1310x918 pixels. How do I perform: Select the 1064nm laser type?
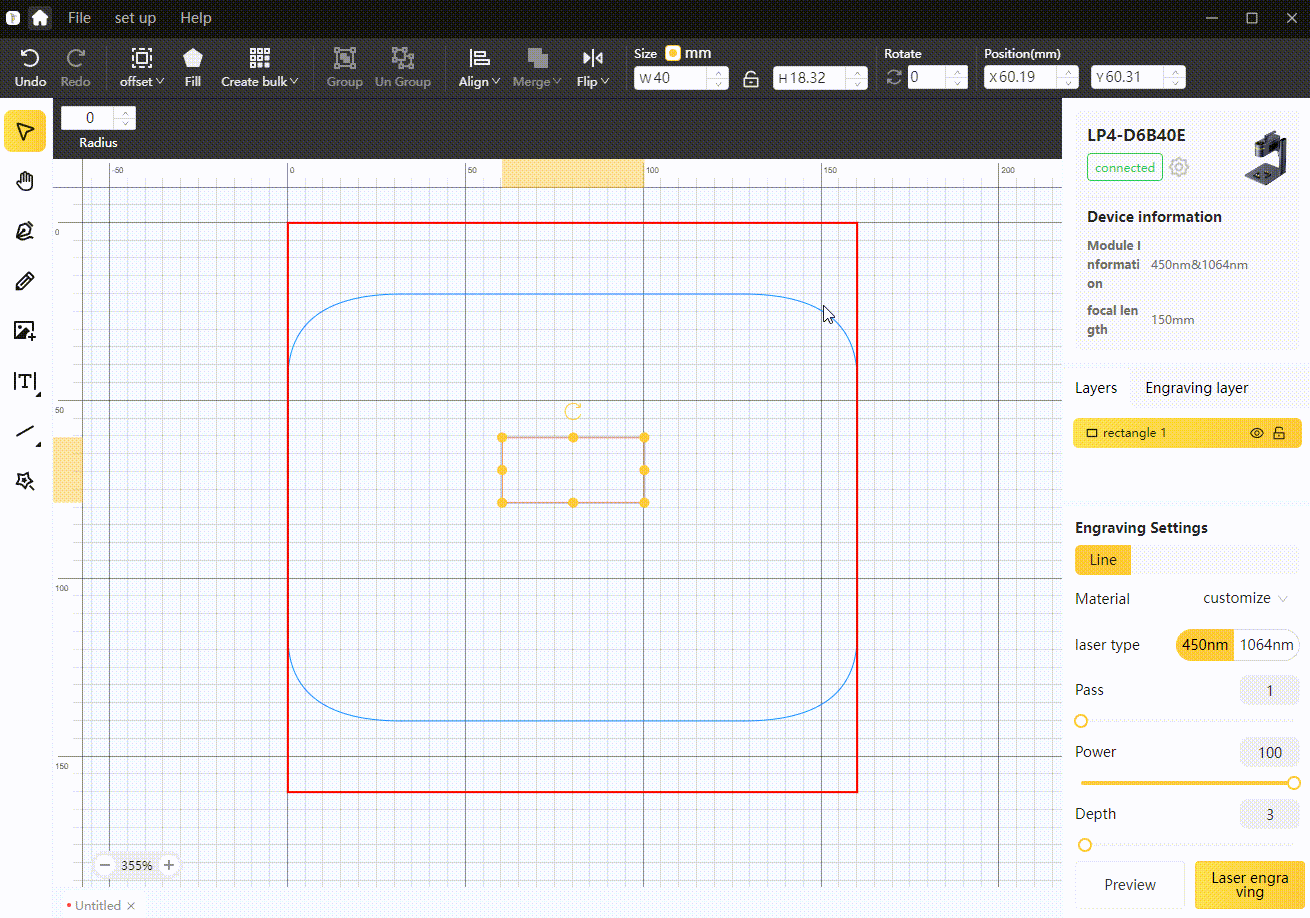[x=1266, y=645]
